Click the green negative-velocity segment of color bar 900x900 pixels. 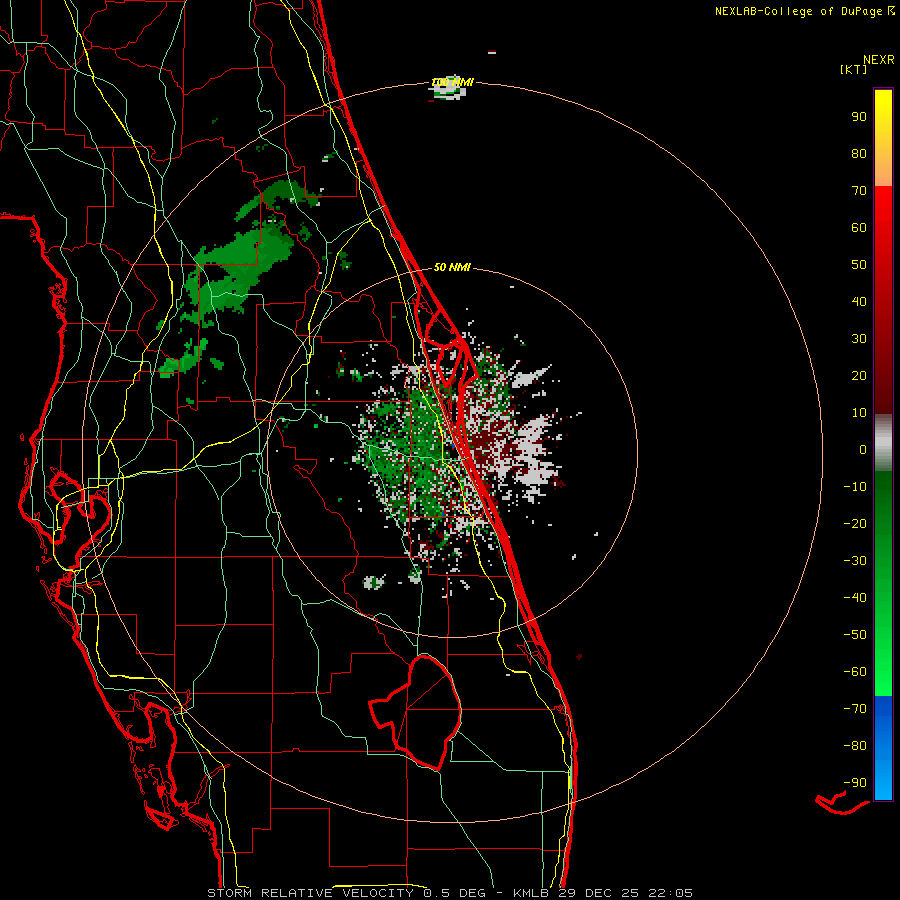pyautogui.click(x=883, y=584)
